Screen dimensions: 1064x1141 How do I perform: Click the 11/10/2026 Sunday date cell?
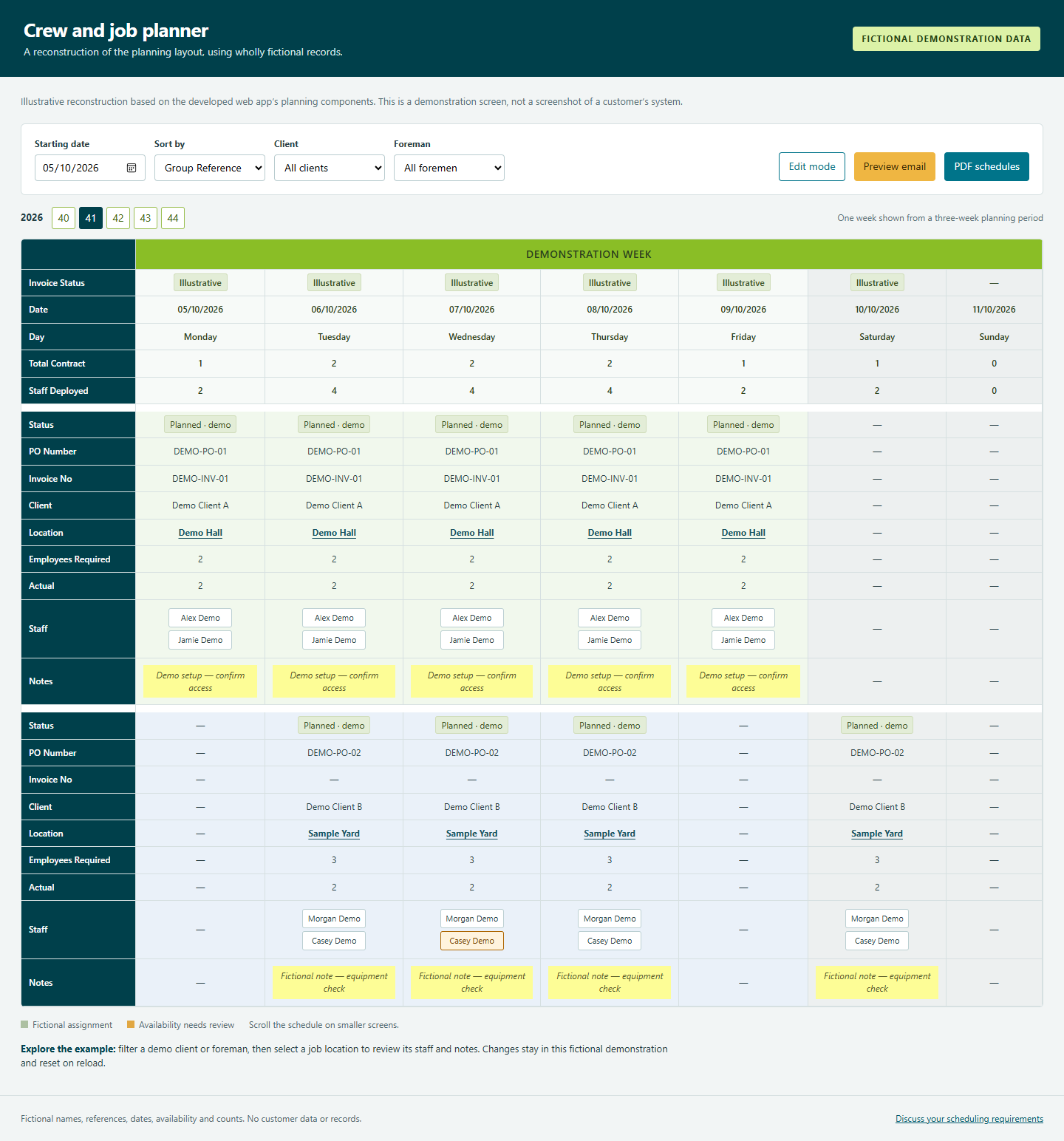point(994,310)
